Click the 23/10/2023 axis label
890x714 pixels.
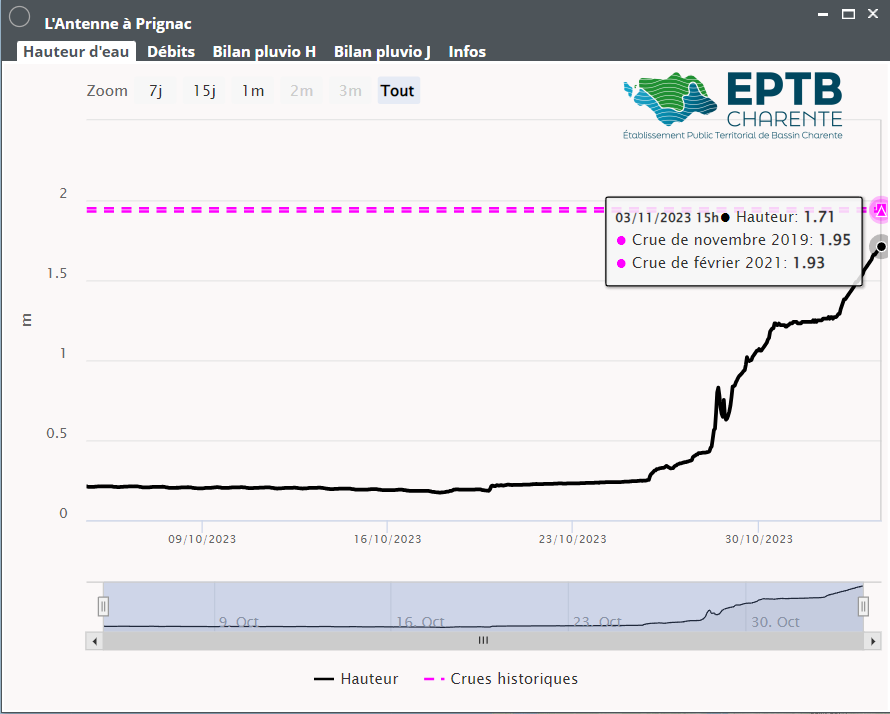click(x=573, y=539)
